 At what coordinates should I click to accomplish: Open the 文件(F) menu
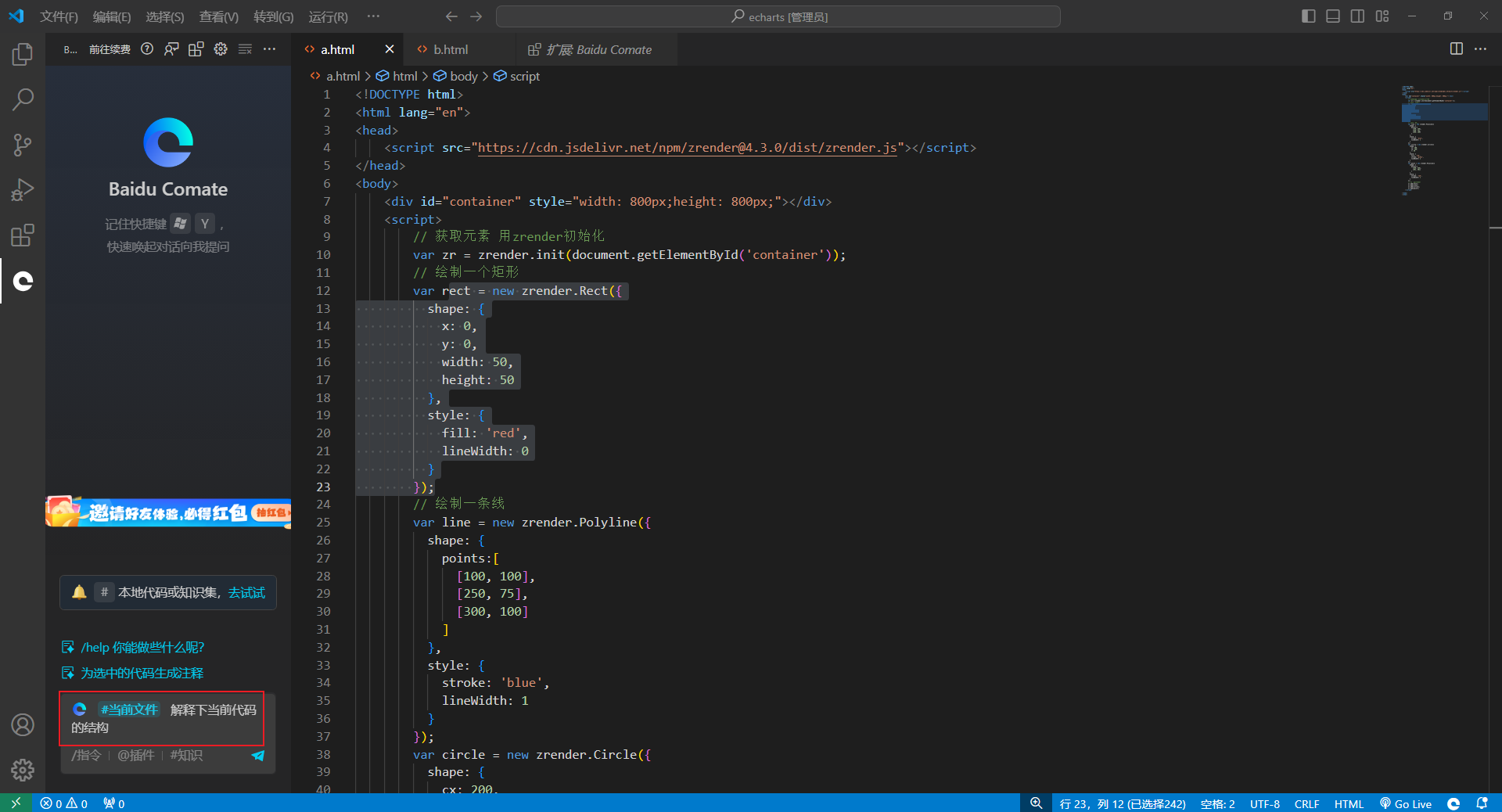point(59,16)
